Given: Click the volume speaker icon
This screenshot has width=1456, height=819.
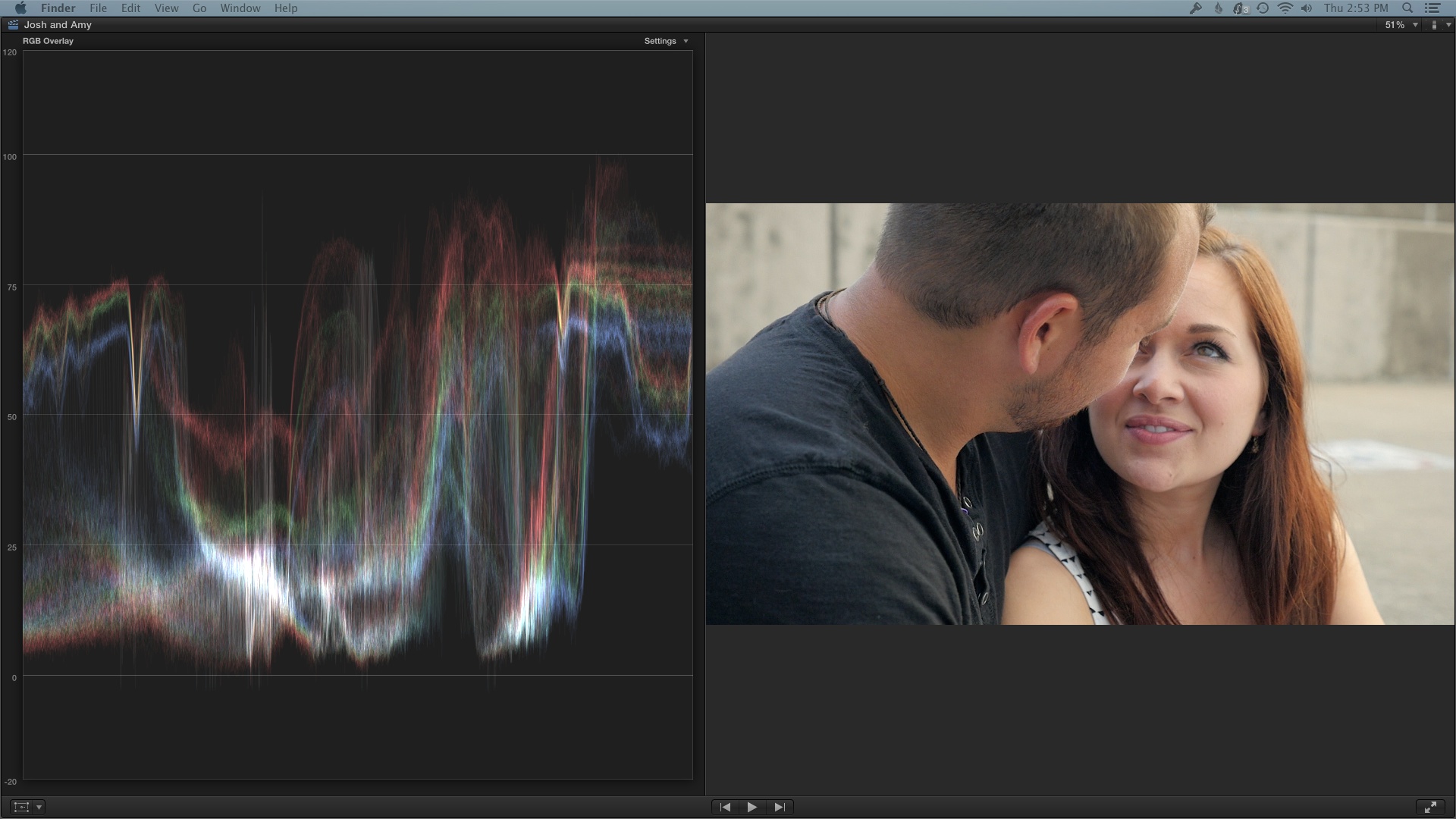Looking at the screenshot, I should 1306,8.
